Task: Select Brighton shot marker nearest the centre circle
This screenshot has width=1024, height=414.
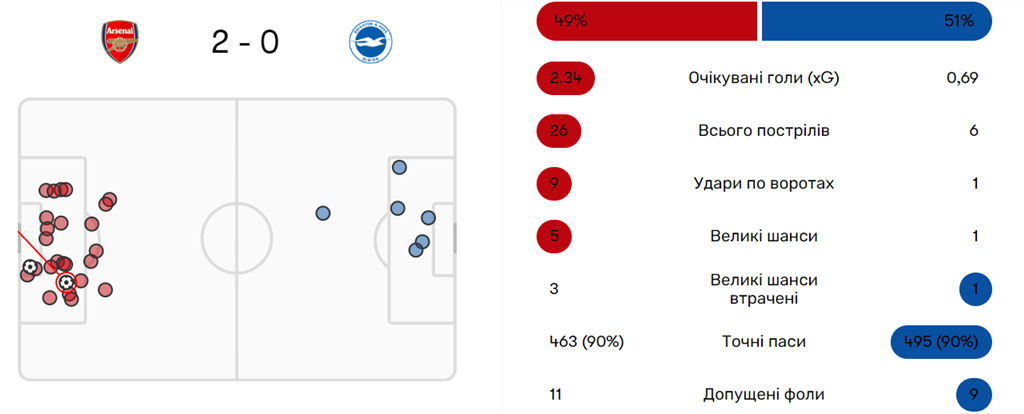Action: point(322,213)
